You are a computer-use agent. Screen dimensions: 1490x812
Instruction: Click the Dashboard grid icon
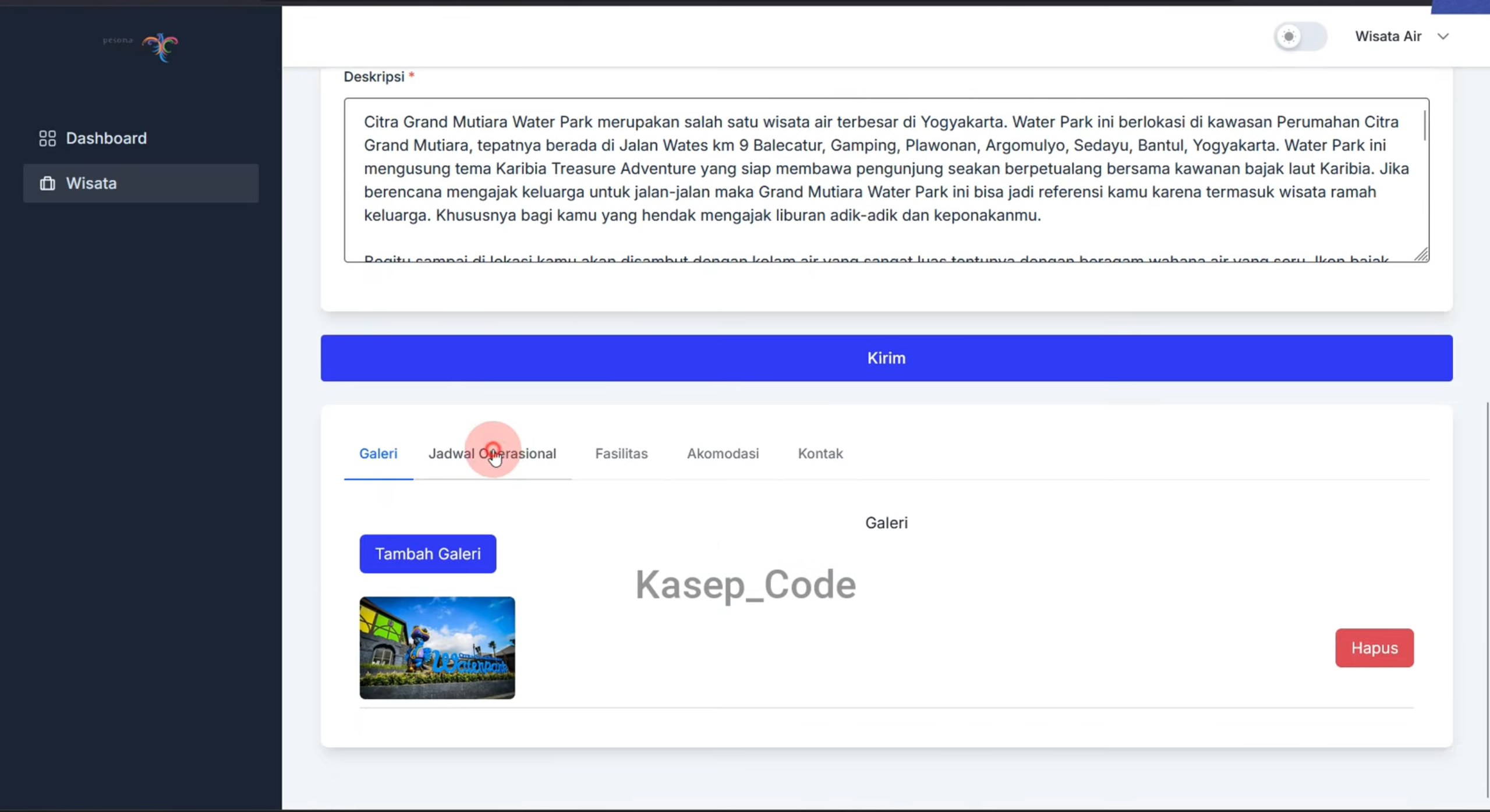click(47, 138)
